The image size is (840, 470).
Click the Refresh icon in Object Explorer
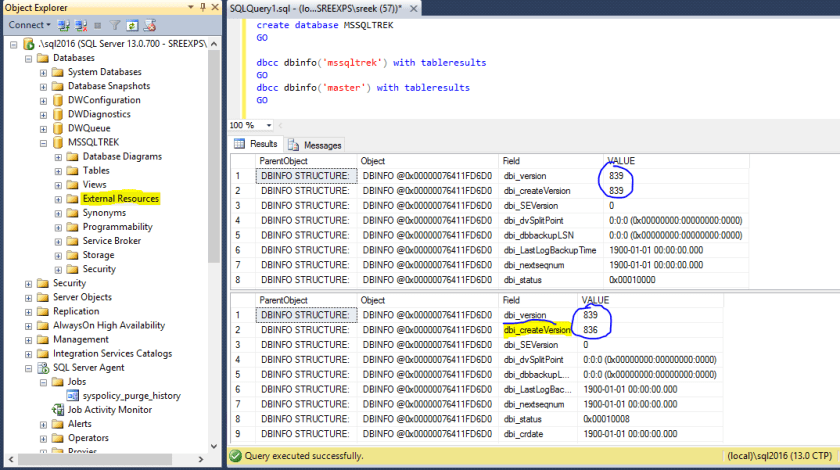(x=132, y=25)
